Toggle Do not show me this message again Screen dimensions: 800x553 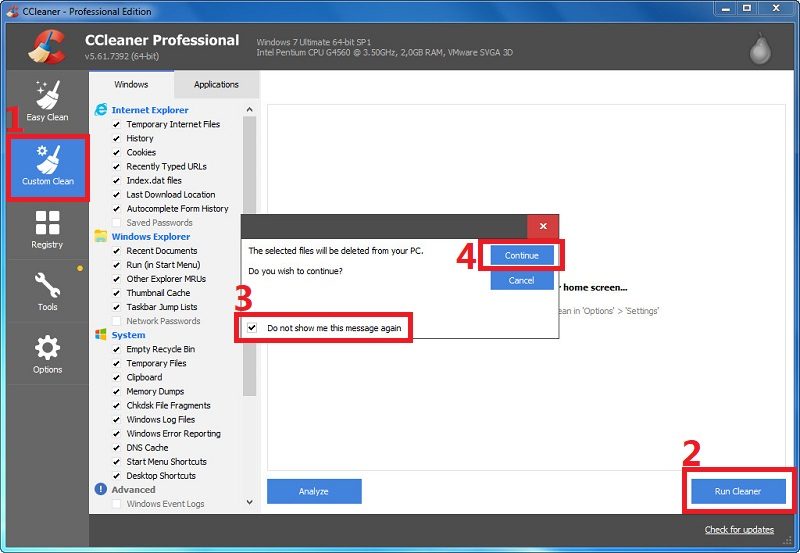point(252,328)
